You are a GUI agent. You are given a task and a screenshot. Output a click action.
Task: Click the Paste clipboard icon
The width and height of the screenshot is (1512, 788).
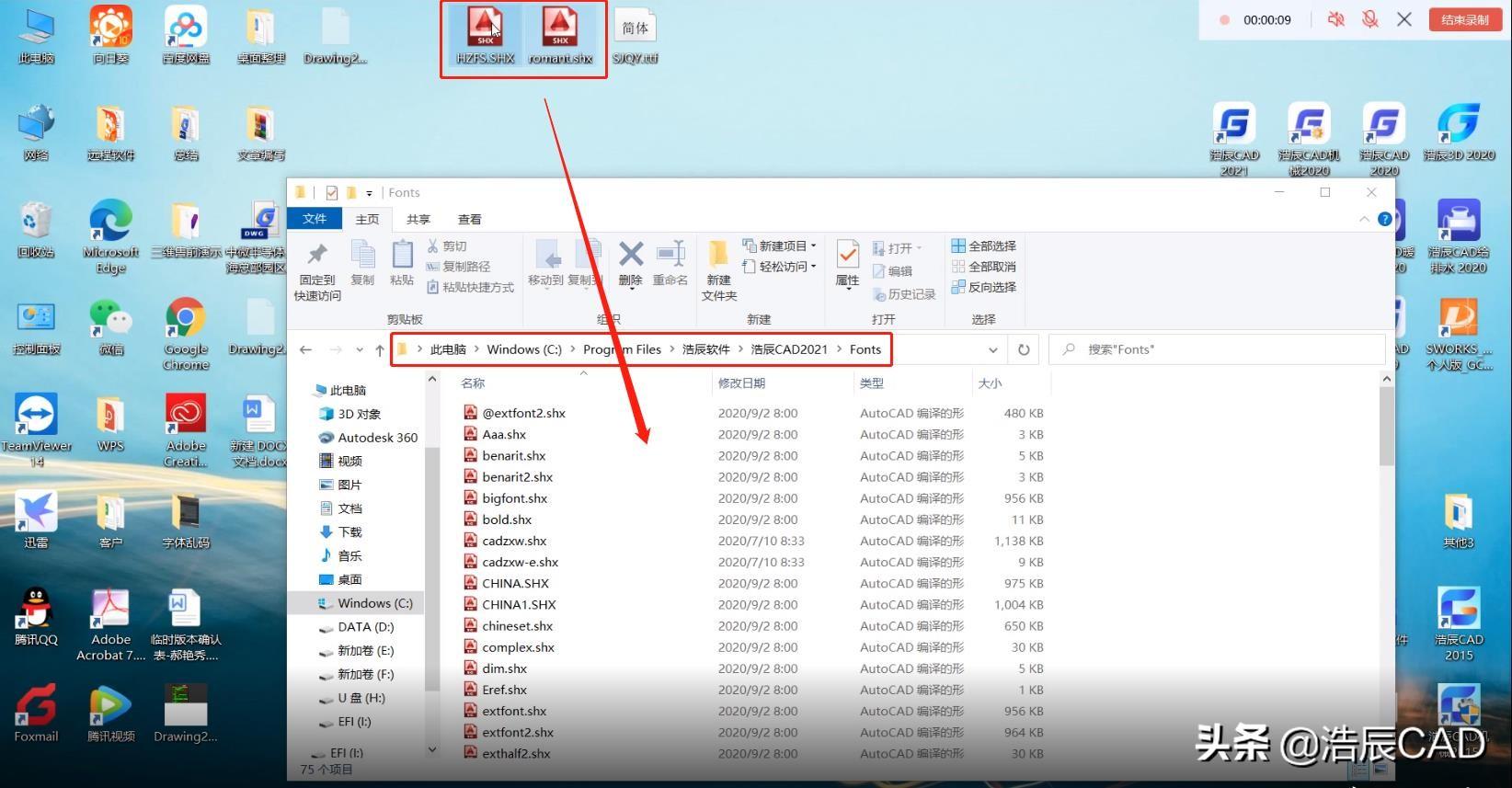(402, 255)
